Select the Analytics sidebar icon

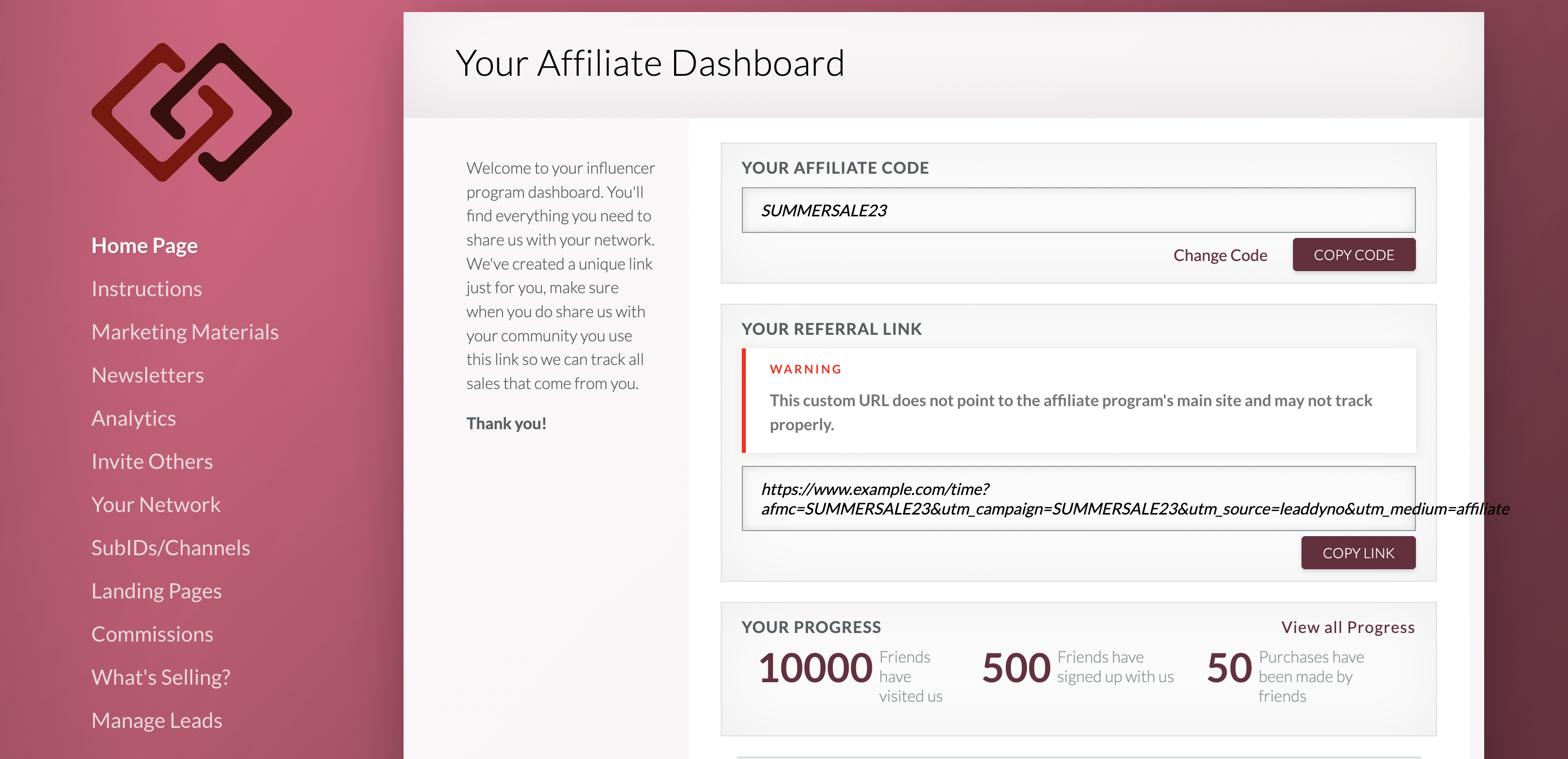click(x=134, y=417)
